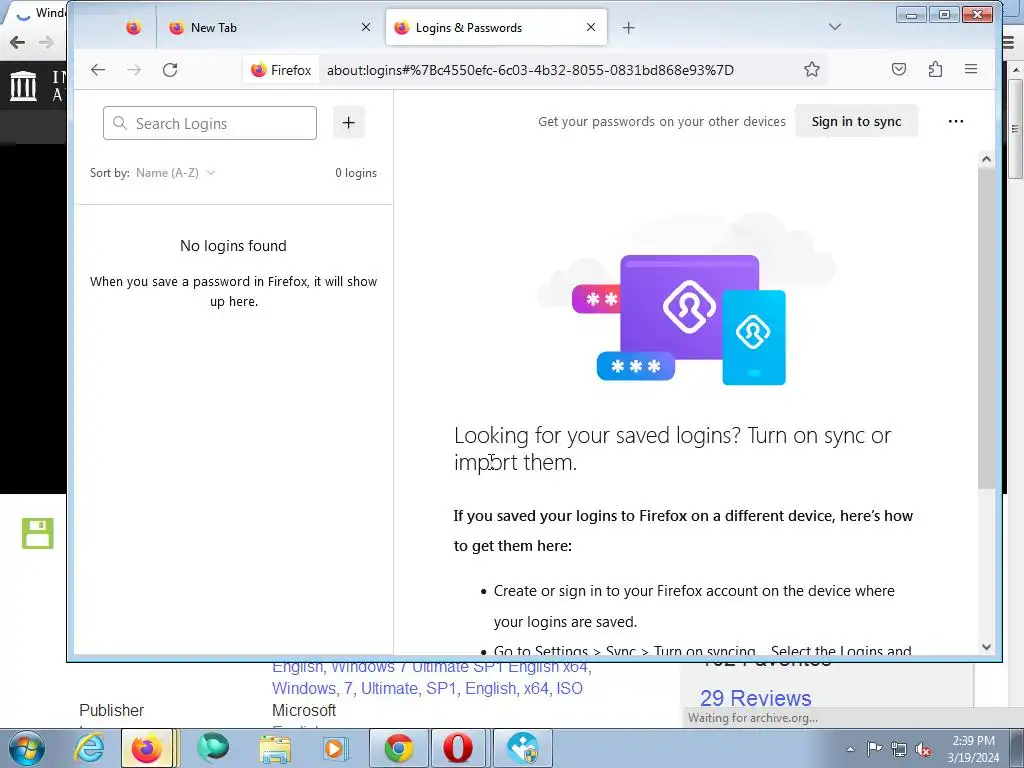Open the Firefox hamburger menu
The height and width of the screenshot is (768, 1024).
coord(971,69)
